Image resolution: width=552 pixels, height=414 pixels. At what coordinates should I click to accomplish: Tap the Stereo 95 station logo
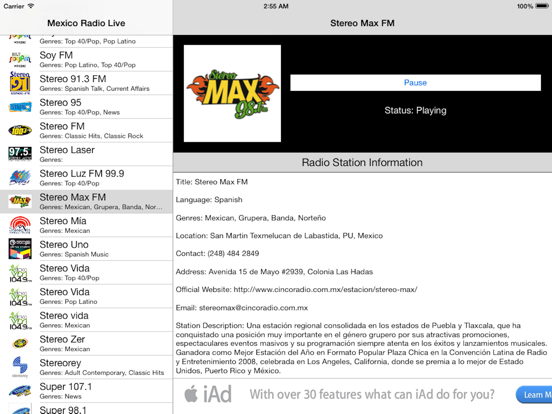point(20,107)
